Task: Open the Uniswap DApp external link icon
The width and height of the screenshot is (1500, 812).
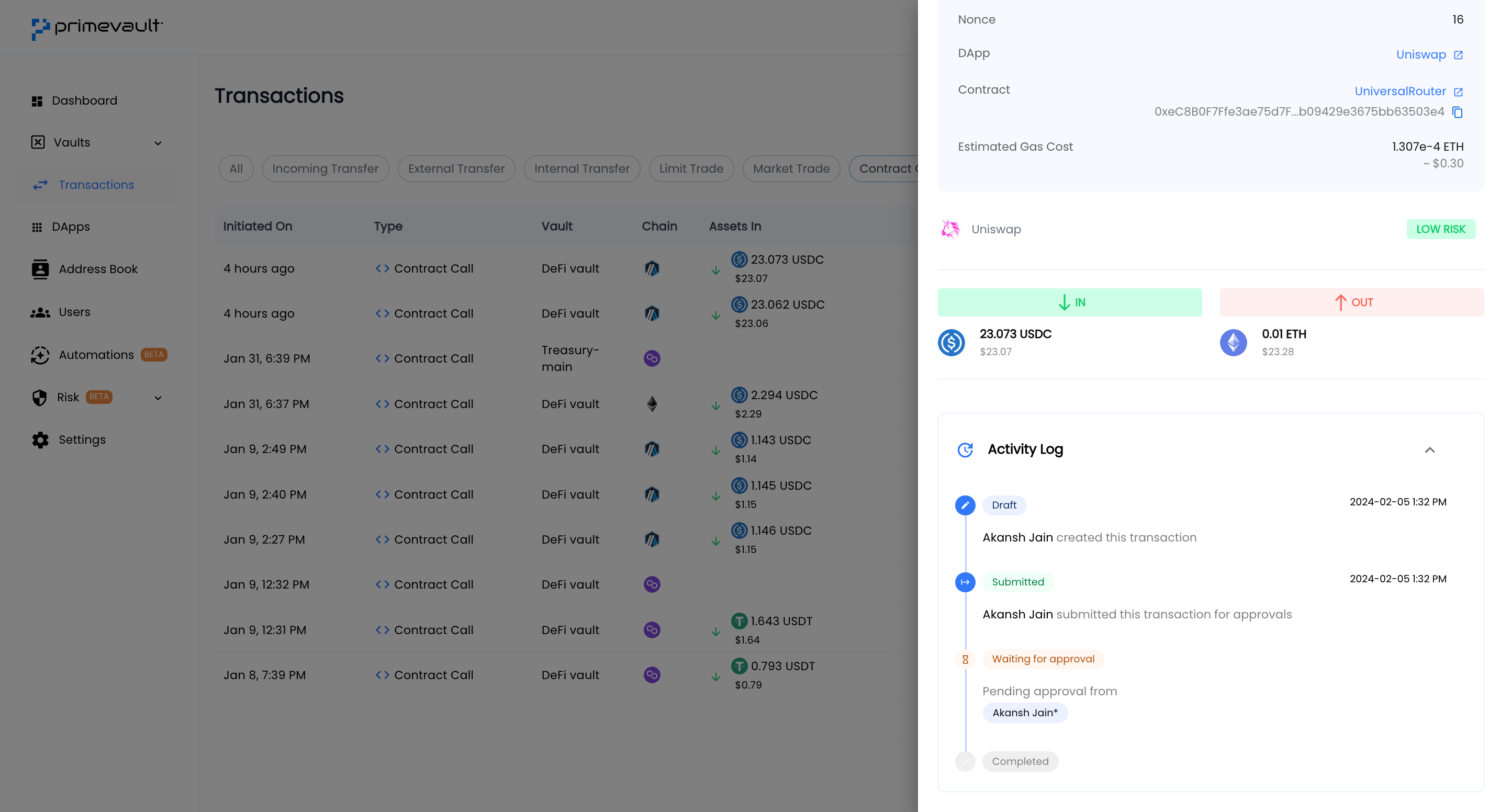Action: tap(1458, 55)
